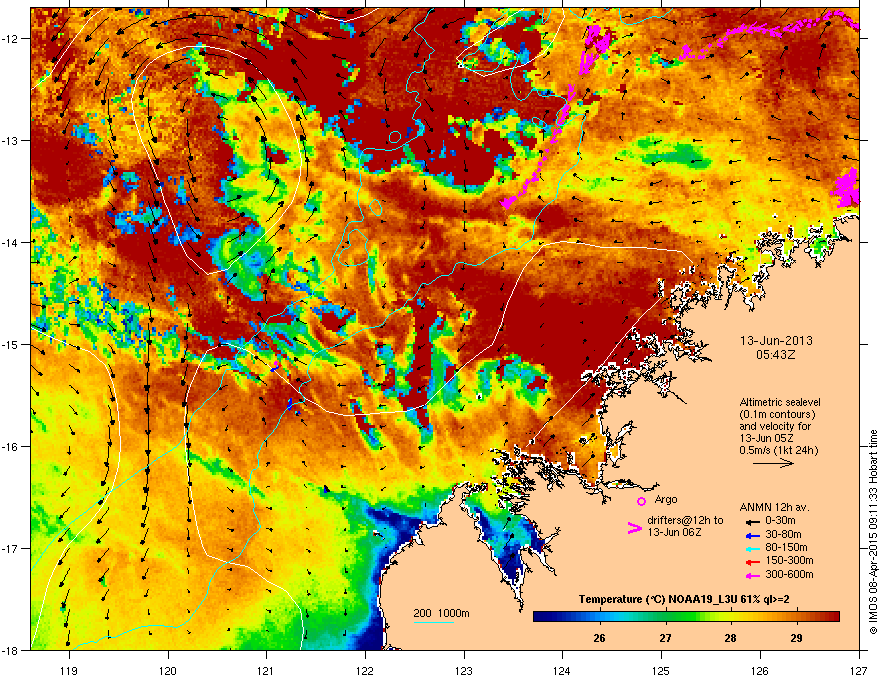This screenshot has width=880, height=680.
Task: Click the latitude label -13
Action: coord(11,141)
